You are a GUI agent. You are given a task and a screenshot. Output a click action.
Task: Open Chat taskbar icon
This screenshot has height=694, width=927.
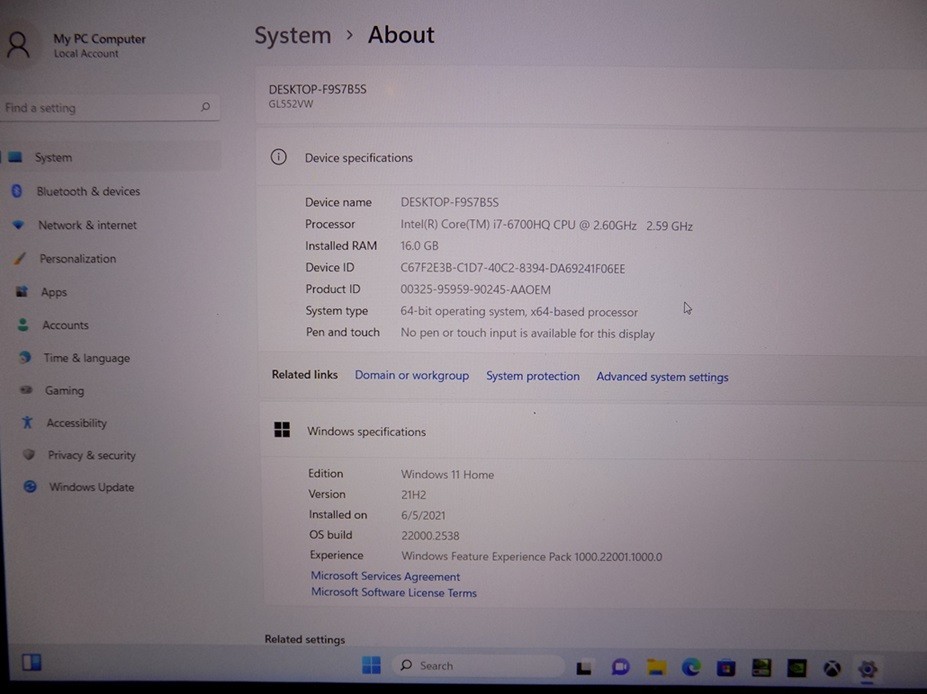pos(620,667)
